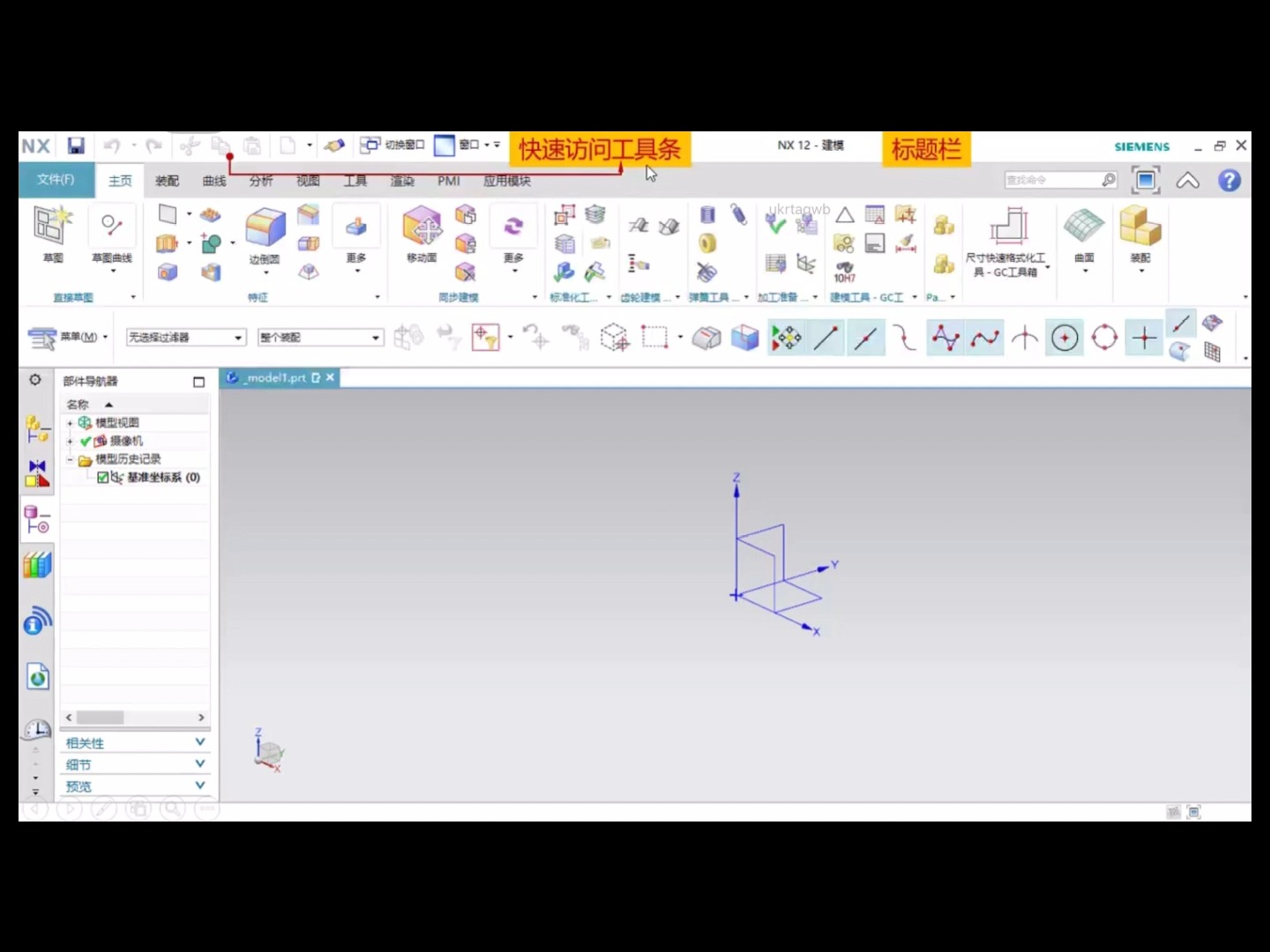Select the line tool in bottom toolbar
Image resolution: width=1270 pixels, height=952 pixels.
826,338
